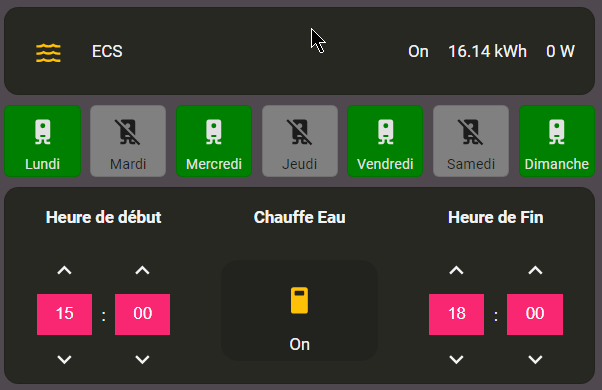Click the start hour field showing 15

(x=64, y=314)
